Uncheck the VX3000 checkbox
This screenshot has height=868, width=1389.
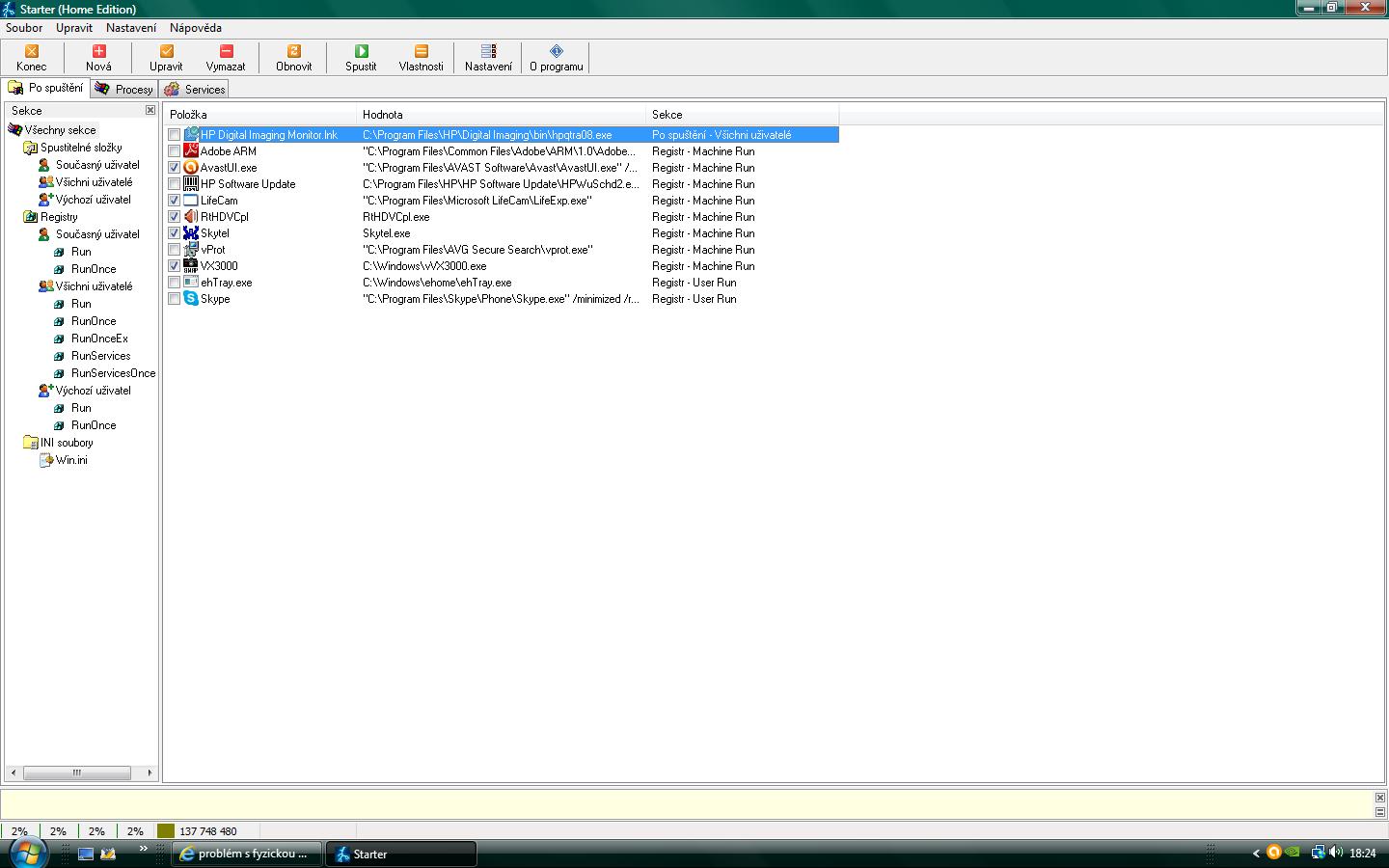click(x=175, y=266)
